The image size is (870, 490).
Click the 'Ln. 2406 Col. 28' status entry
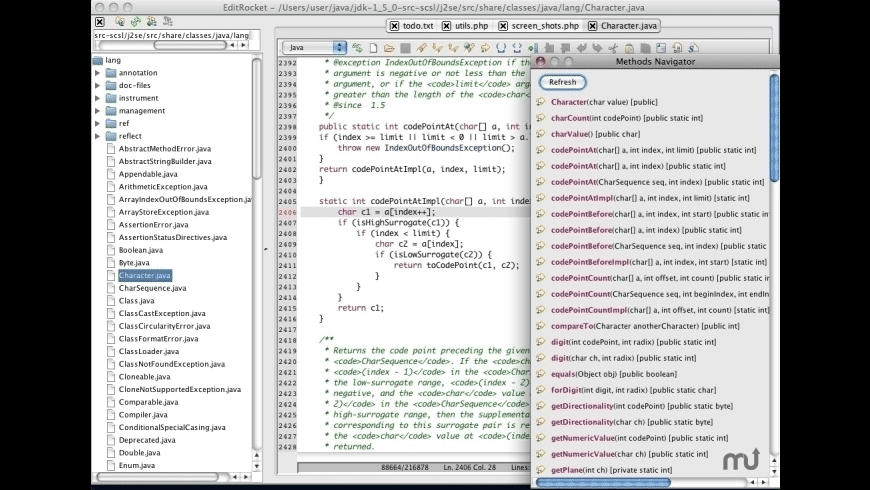pos(469,467)
